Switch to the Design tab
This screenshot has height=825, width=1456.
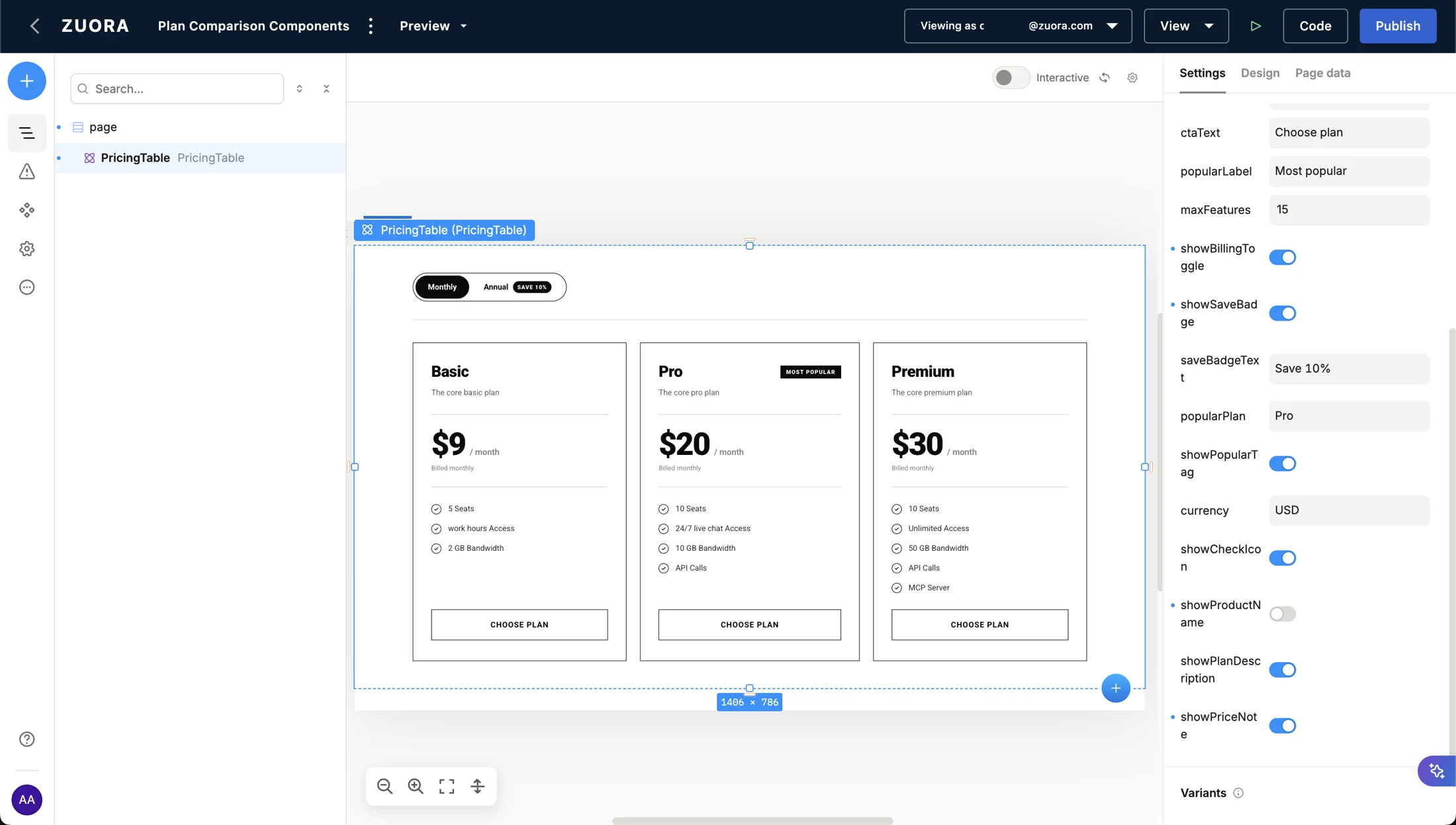pos(1260,73)
